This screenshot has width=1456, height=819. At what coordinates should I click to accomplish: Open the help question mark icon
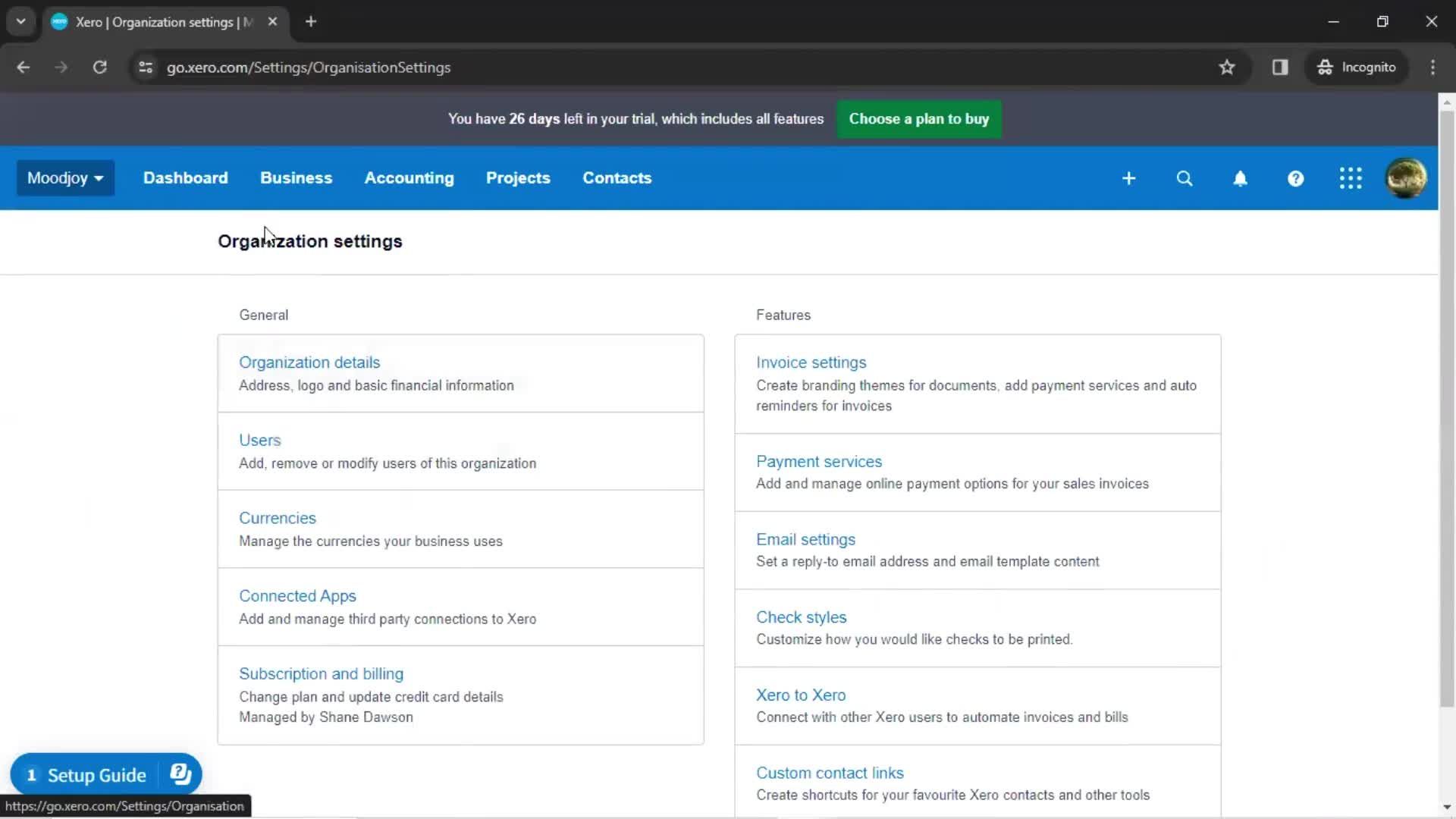tap(1295, 178)
